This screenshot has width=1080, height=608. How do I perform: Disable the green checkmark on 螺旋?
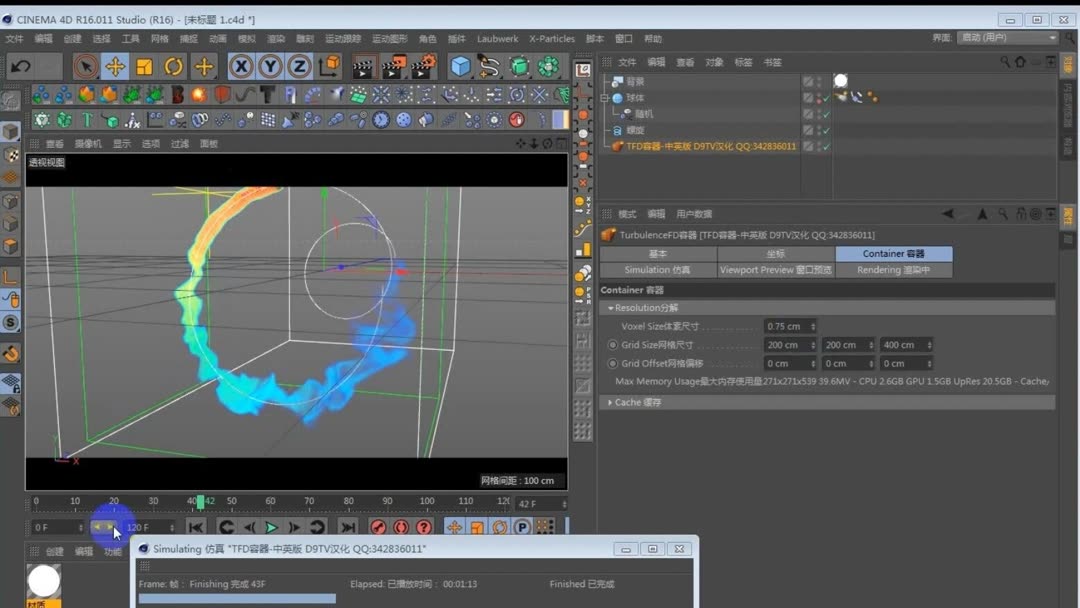824,129
